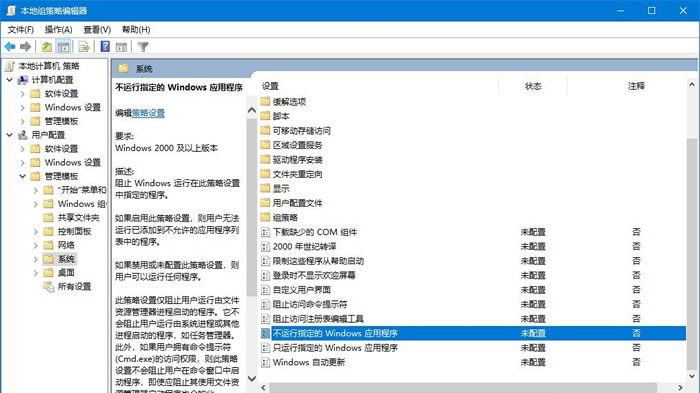Select the 阻止访问注册表编辑工具 policy
This screenshot has height=393, width=700.
pos(318,319)
